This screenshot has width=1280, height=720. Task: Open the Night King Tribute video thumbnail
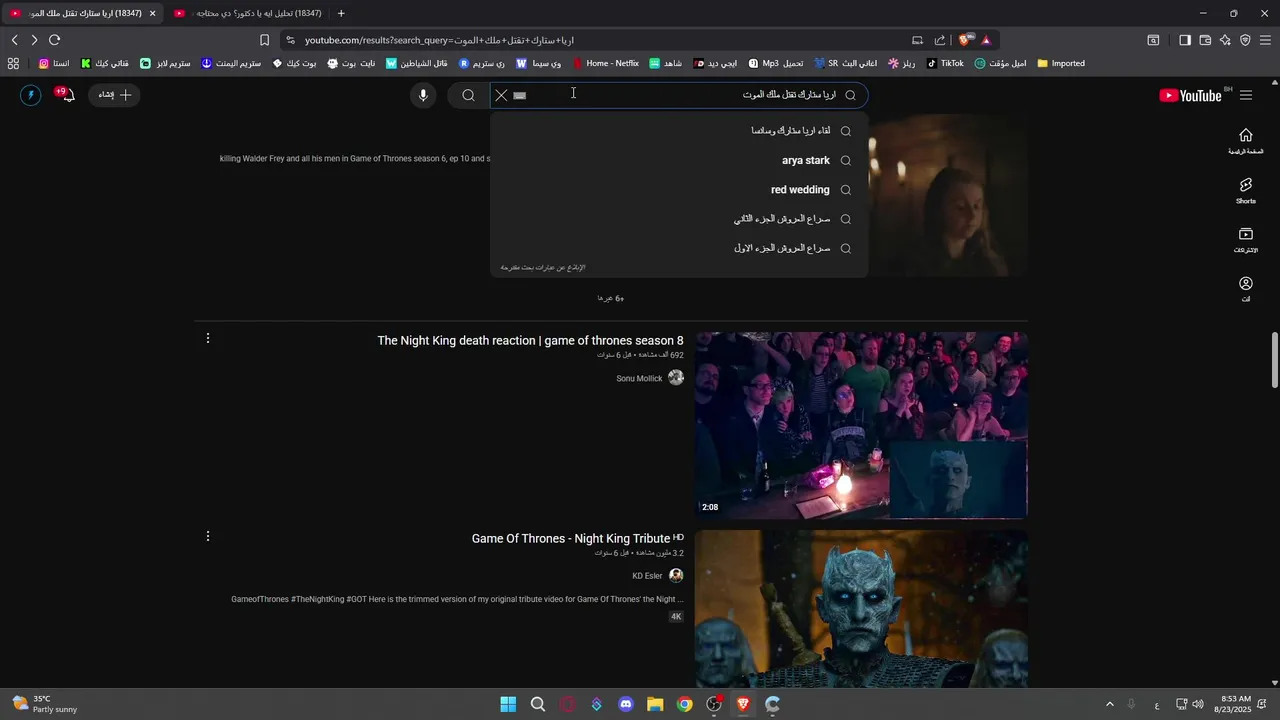point(861,608)
